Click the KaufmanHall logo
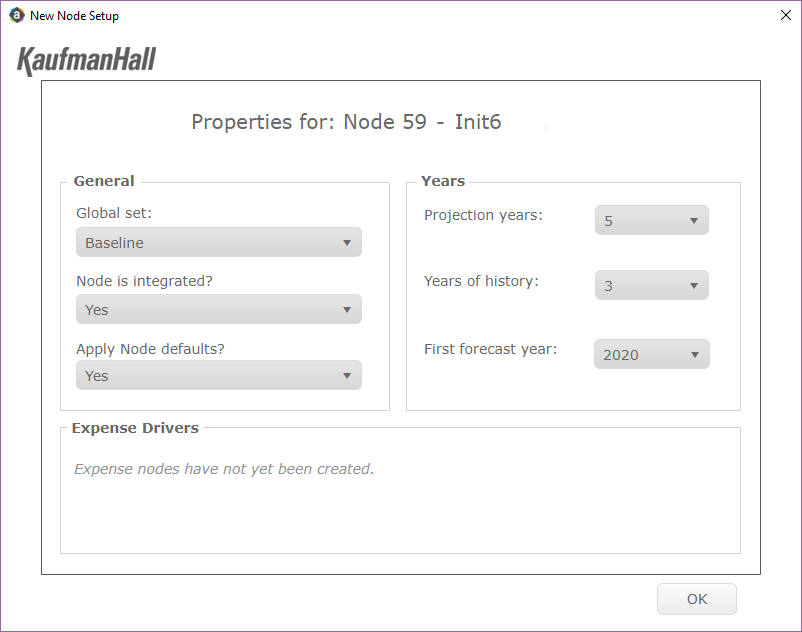Viewport: 802px width, 632px height. pyautogui.click(x=86, y=61)
